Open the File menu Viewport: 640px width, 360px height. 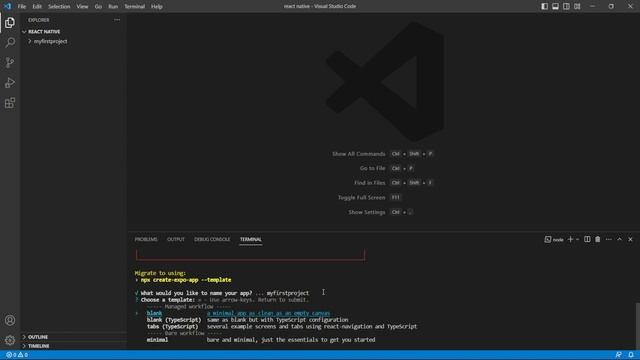point(22,7)
